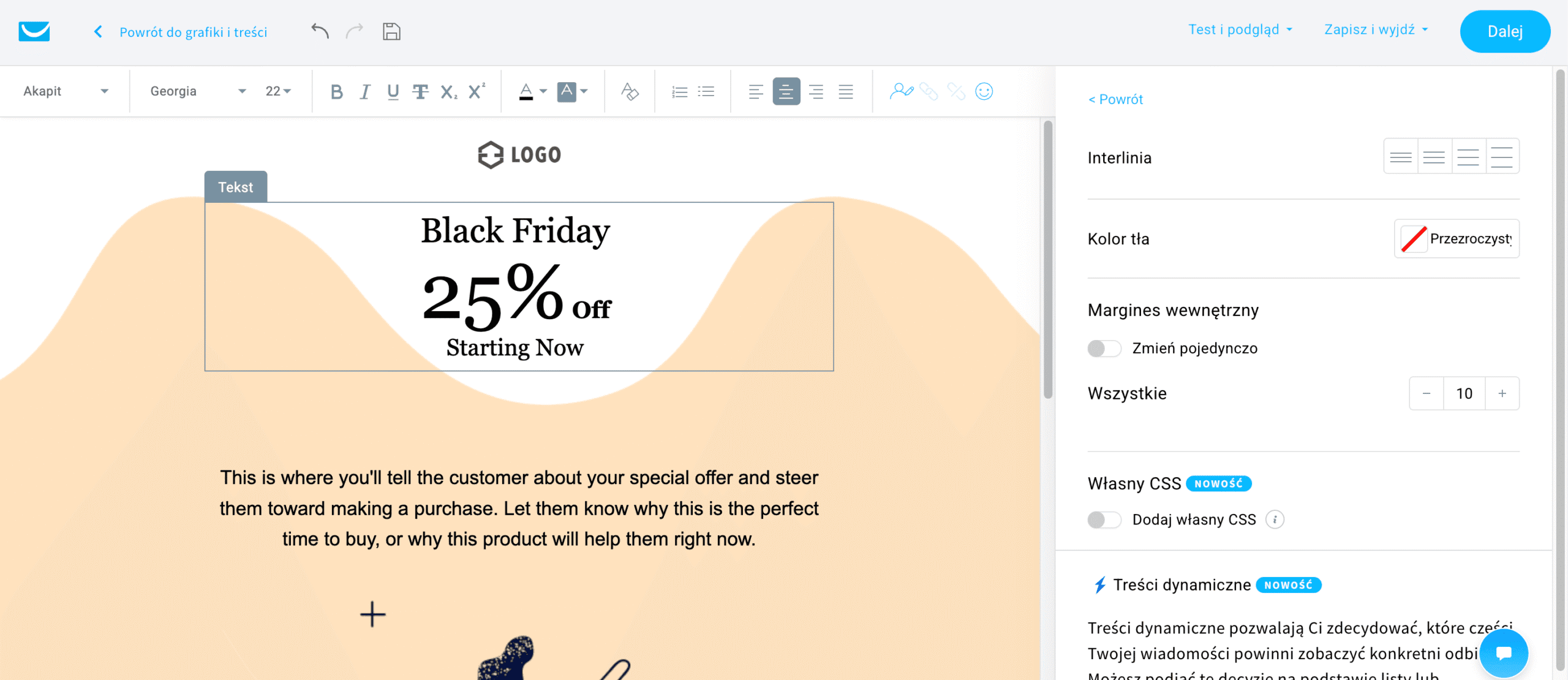Open the emoji picker icon
The image size is (1568, 680).
click(x=984, y=91)
